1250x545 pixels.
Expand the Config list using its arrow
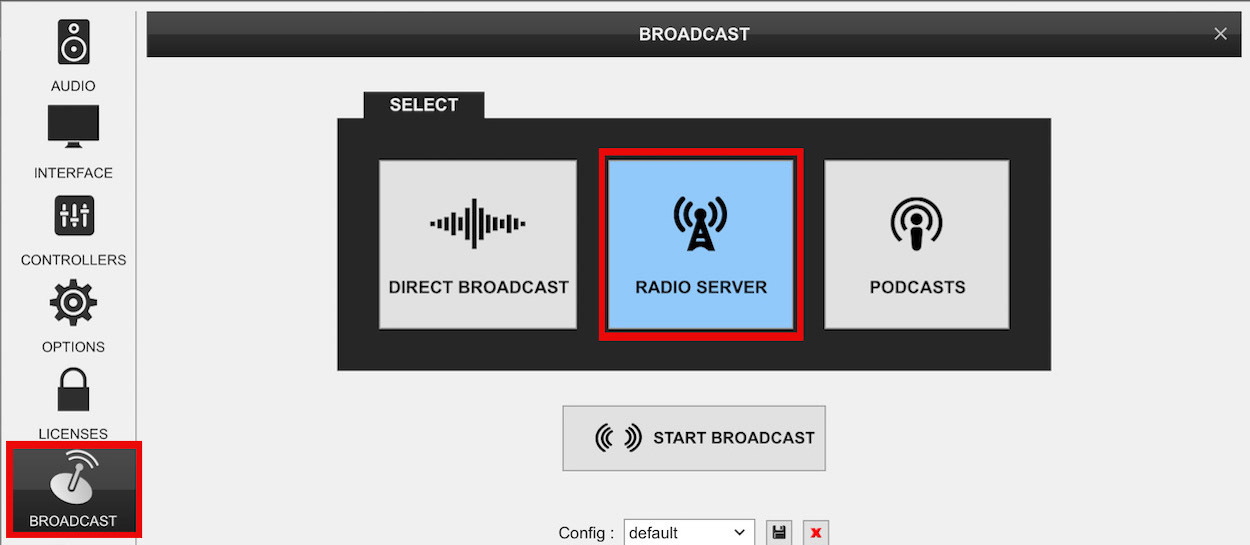pyautogui.click(x=740, y=533)
